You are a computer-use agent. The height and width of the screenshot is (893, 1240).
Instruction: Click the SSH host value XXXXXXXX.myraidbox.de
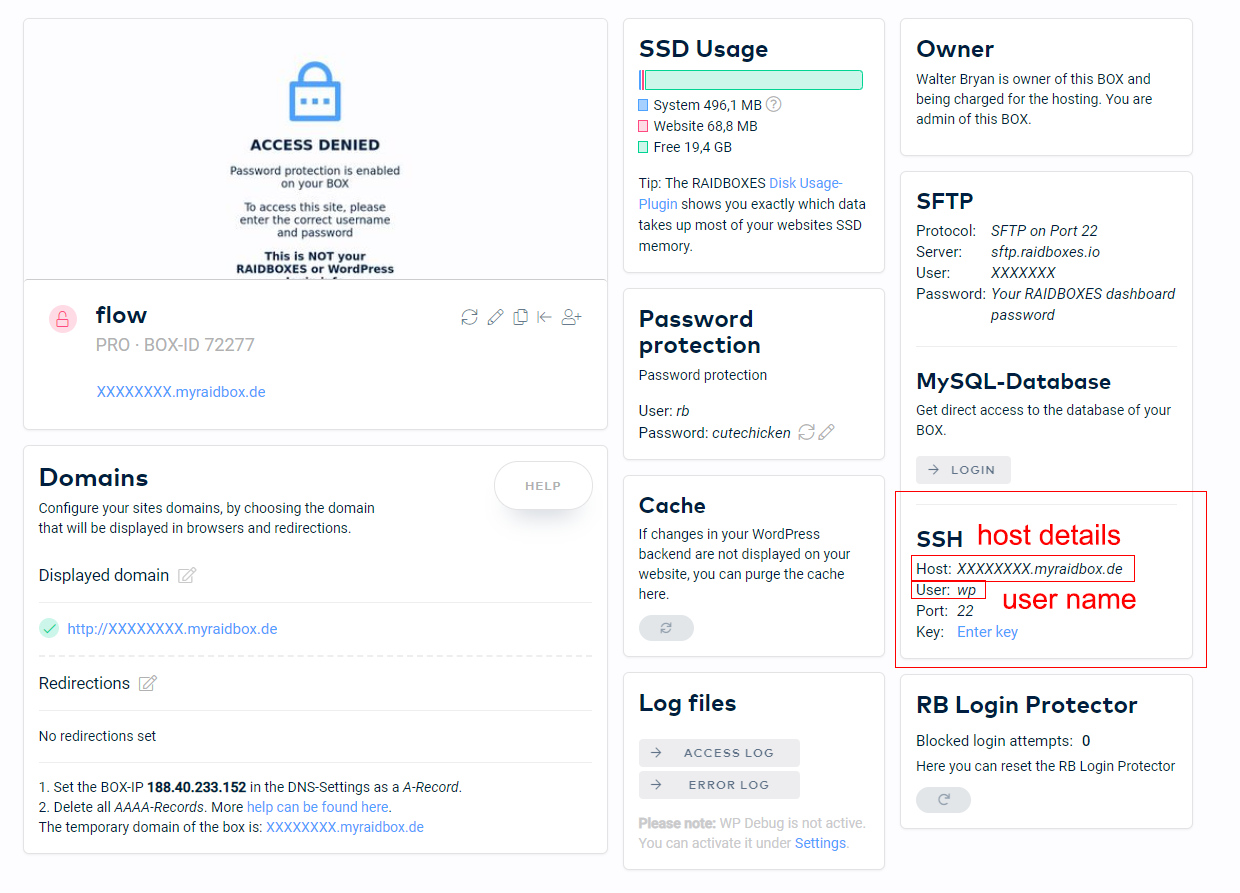(1039, 569)
